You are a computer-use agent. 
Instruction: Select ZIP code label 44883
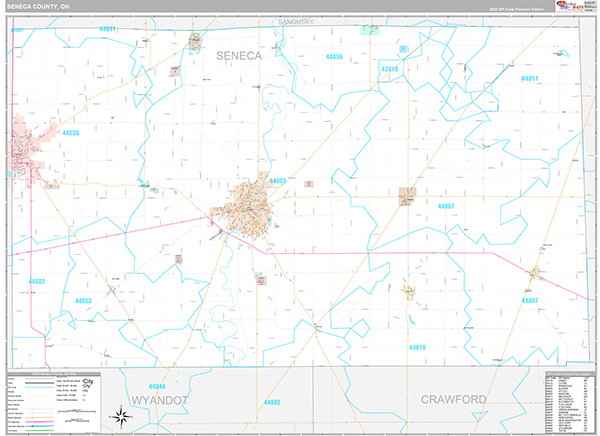pyautogui.click(x=277, y=181)
